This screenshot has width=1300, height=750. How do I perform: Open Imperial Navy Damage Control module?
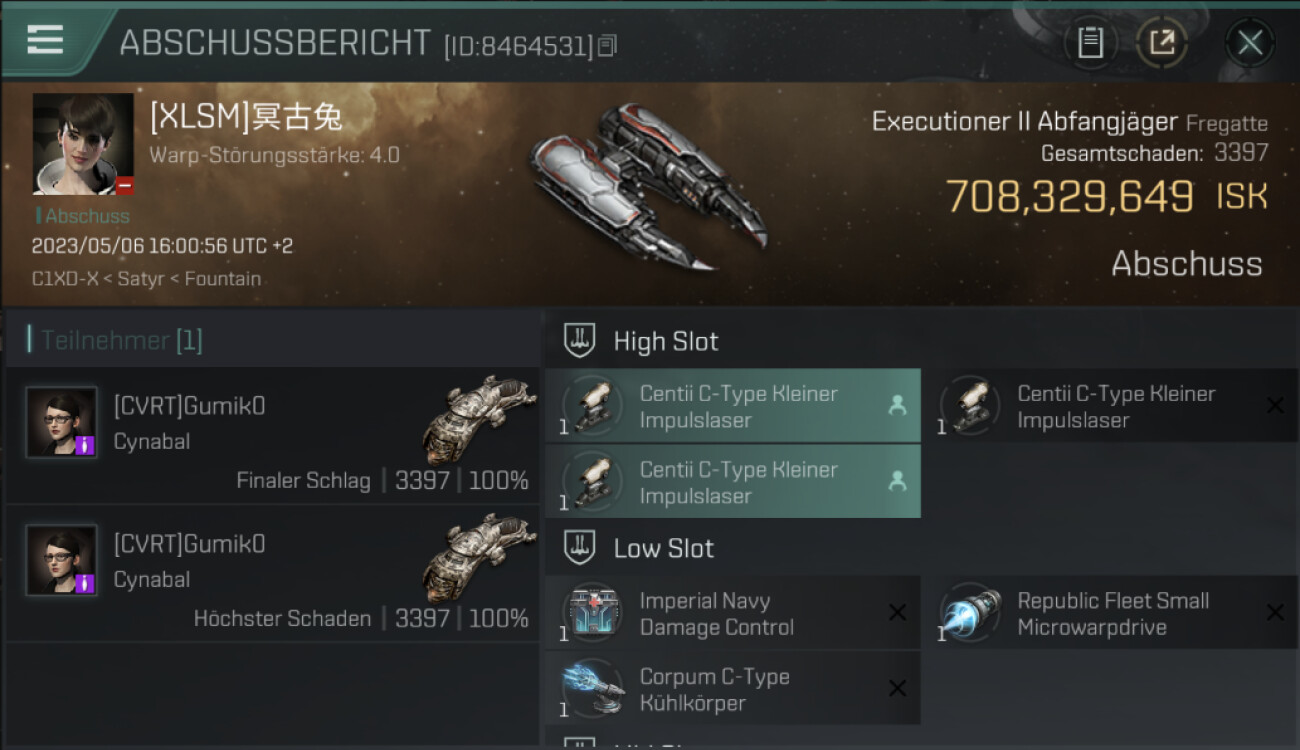coord(733,613)
